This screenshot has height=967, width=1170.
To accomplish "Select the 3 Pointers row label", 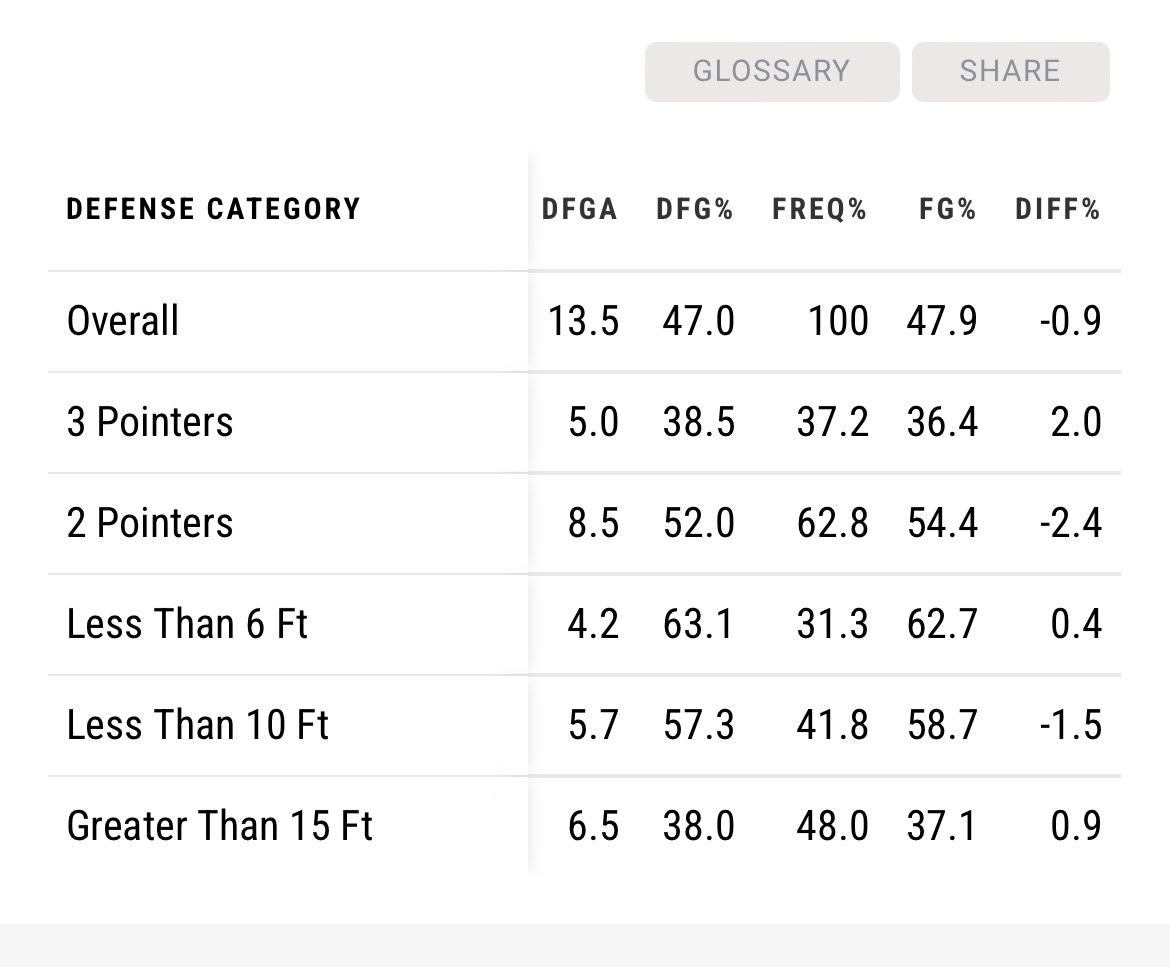I will coord(150,422).
